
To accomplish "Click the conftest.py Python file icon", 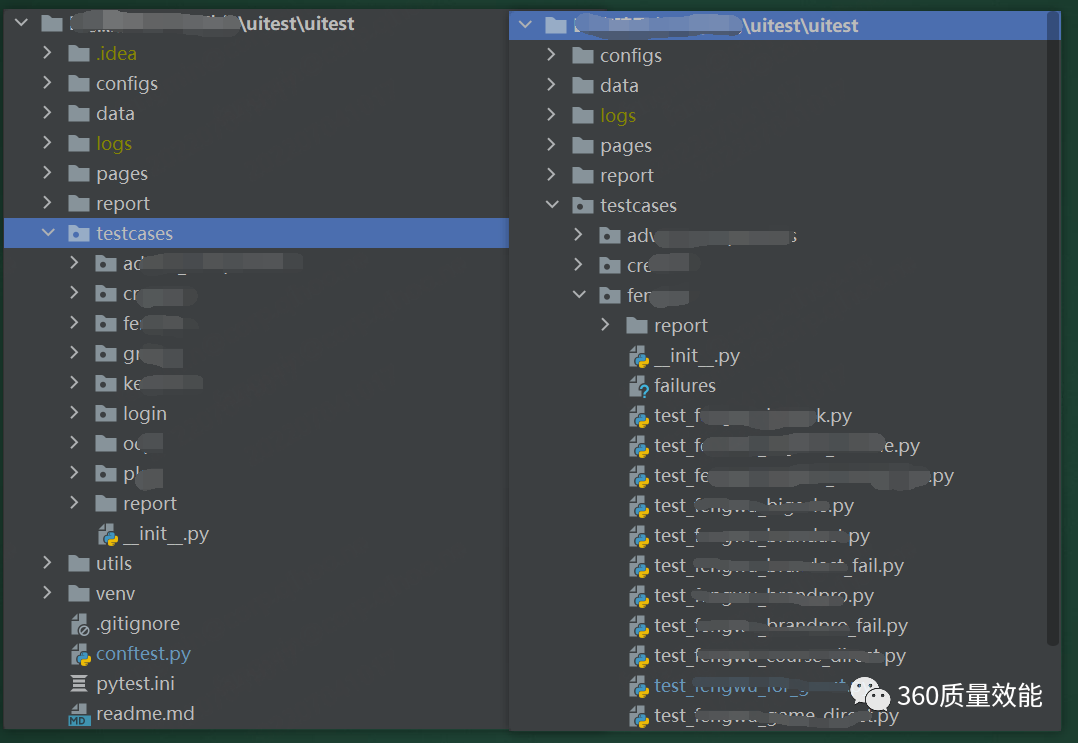I will pyautogui.click(x=80, y=654).
